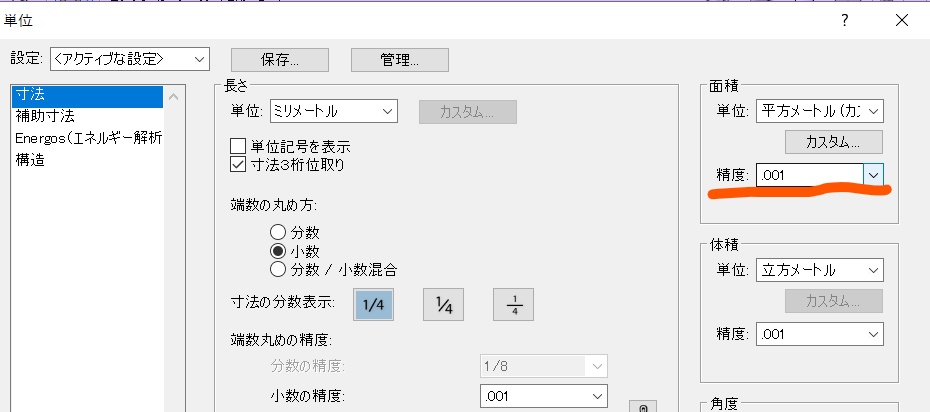Select 構造 in the category list
Screen dimensions: 930x412
(x=85, y=159)
